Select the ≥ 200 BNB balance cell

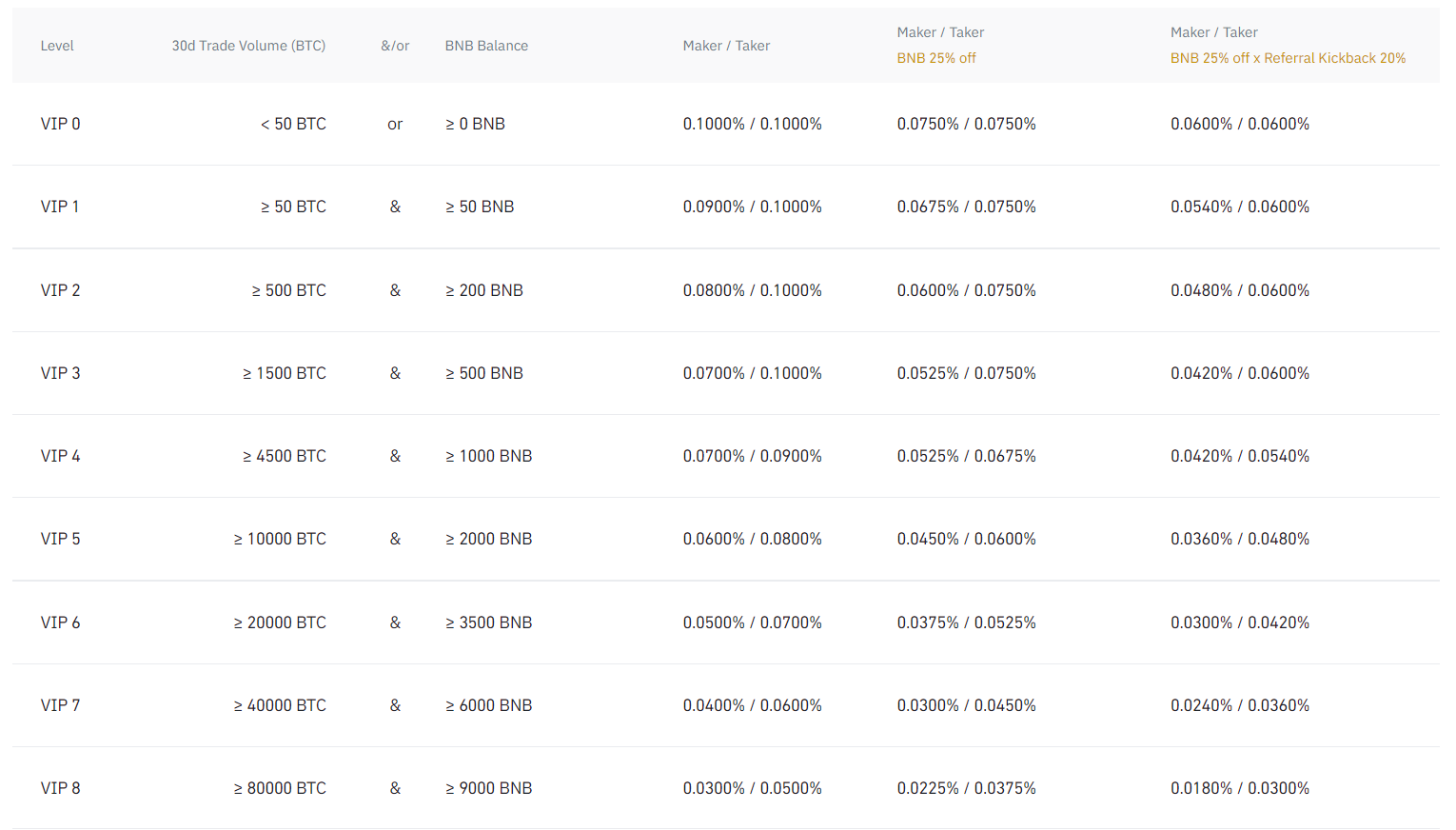coord(484,290)
